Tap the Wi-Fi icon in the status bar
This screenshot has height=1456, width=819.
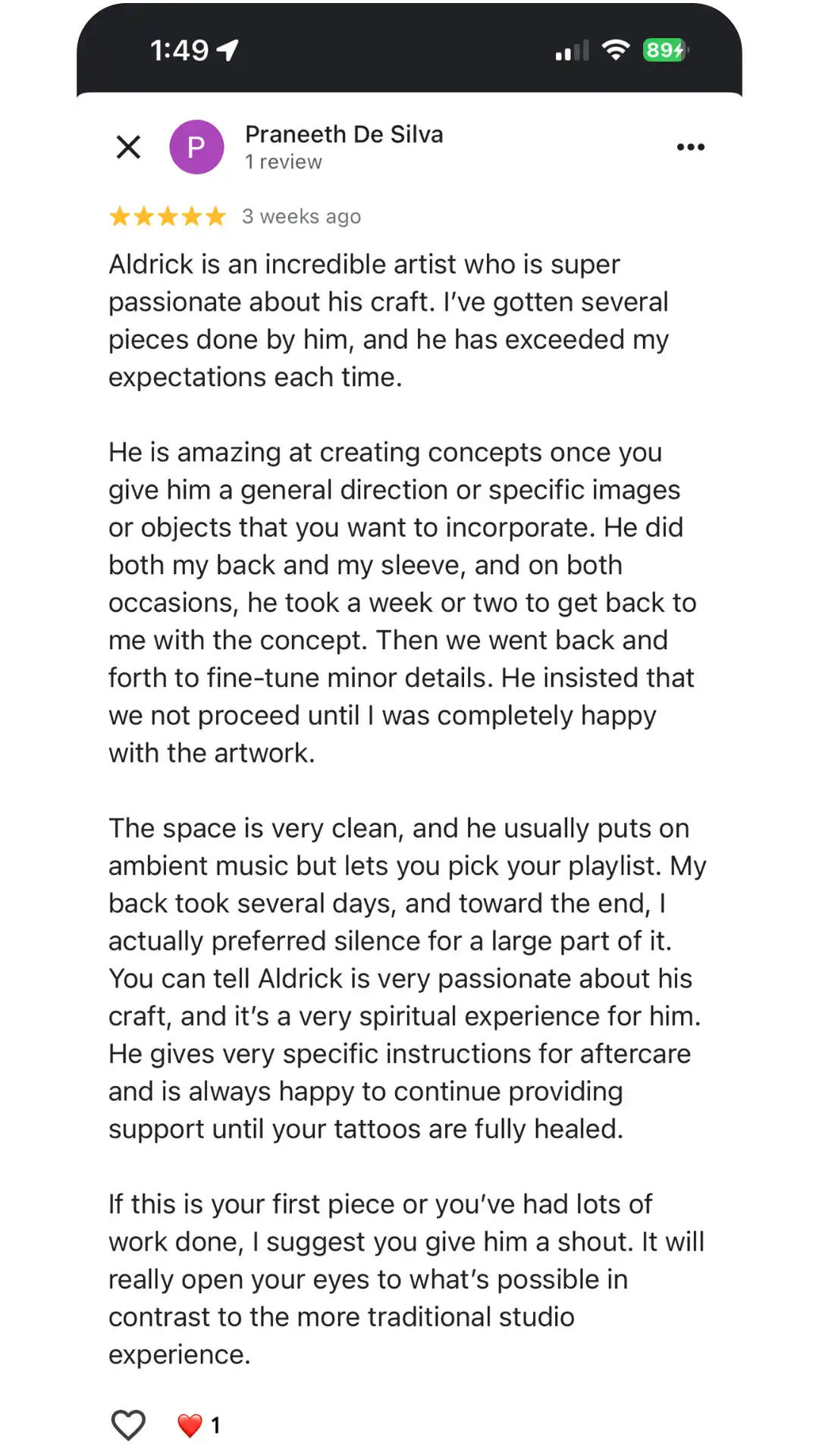(x=616, y=49)
